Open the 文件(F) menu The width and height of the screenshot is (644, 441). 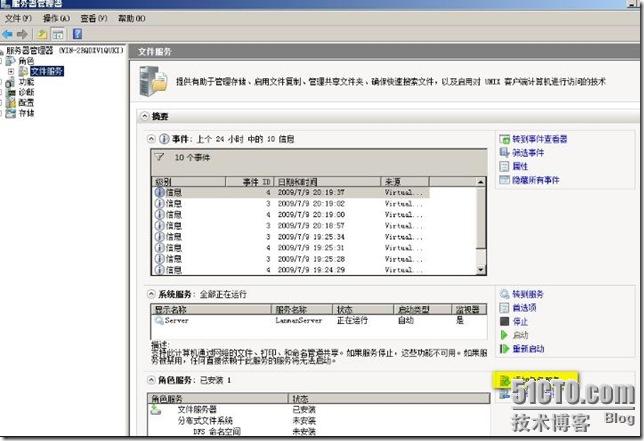[18, 18]
